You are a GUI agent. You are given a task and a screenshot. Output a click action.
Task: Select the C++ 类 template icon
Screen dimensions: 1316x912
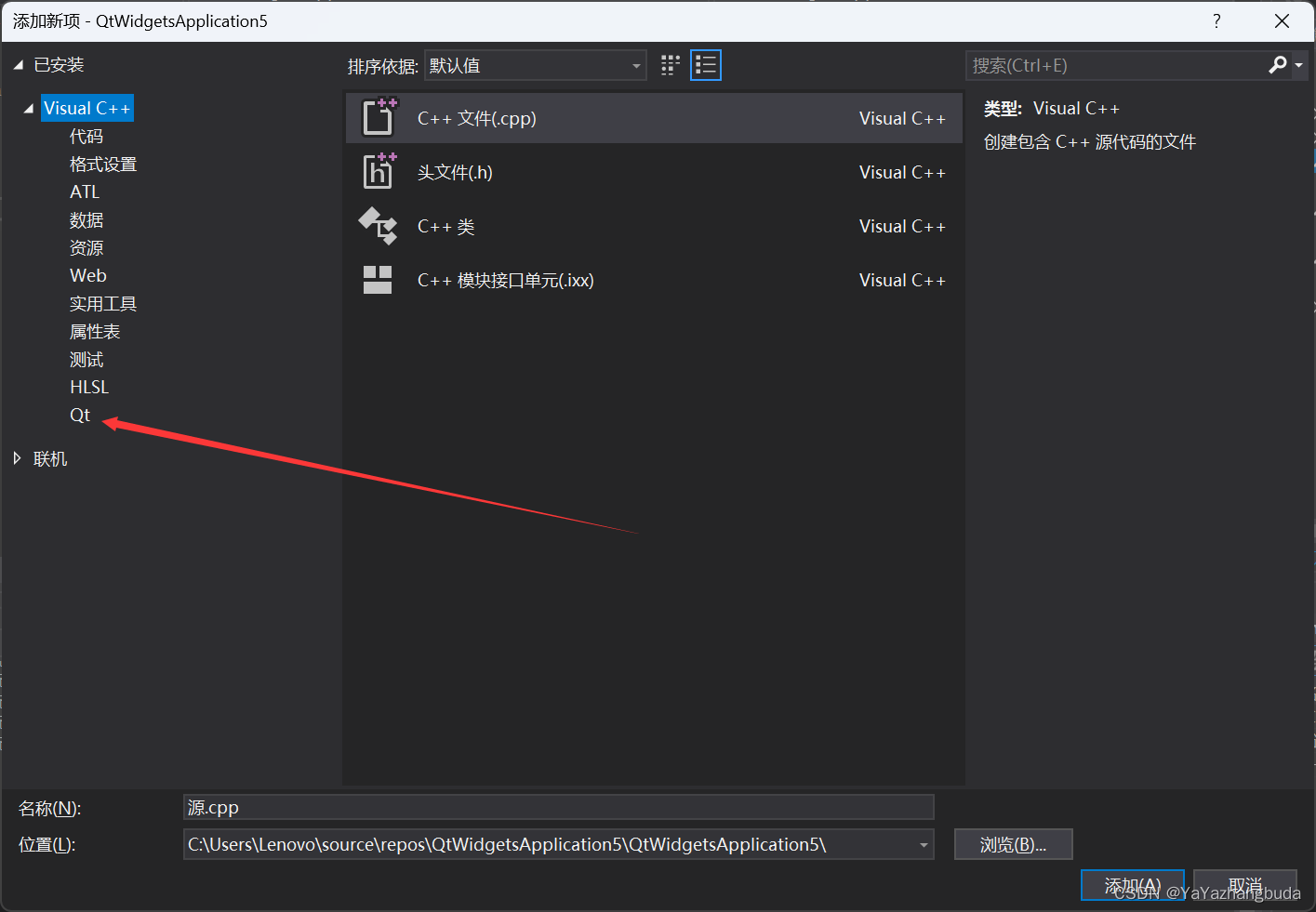click(x=378, y=226)
